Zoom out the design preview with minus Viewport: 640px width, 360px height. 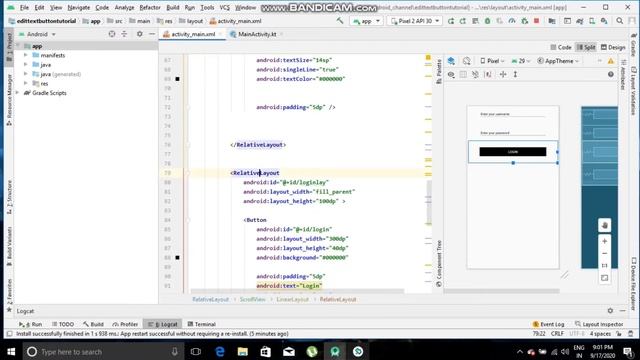point(604,253)
